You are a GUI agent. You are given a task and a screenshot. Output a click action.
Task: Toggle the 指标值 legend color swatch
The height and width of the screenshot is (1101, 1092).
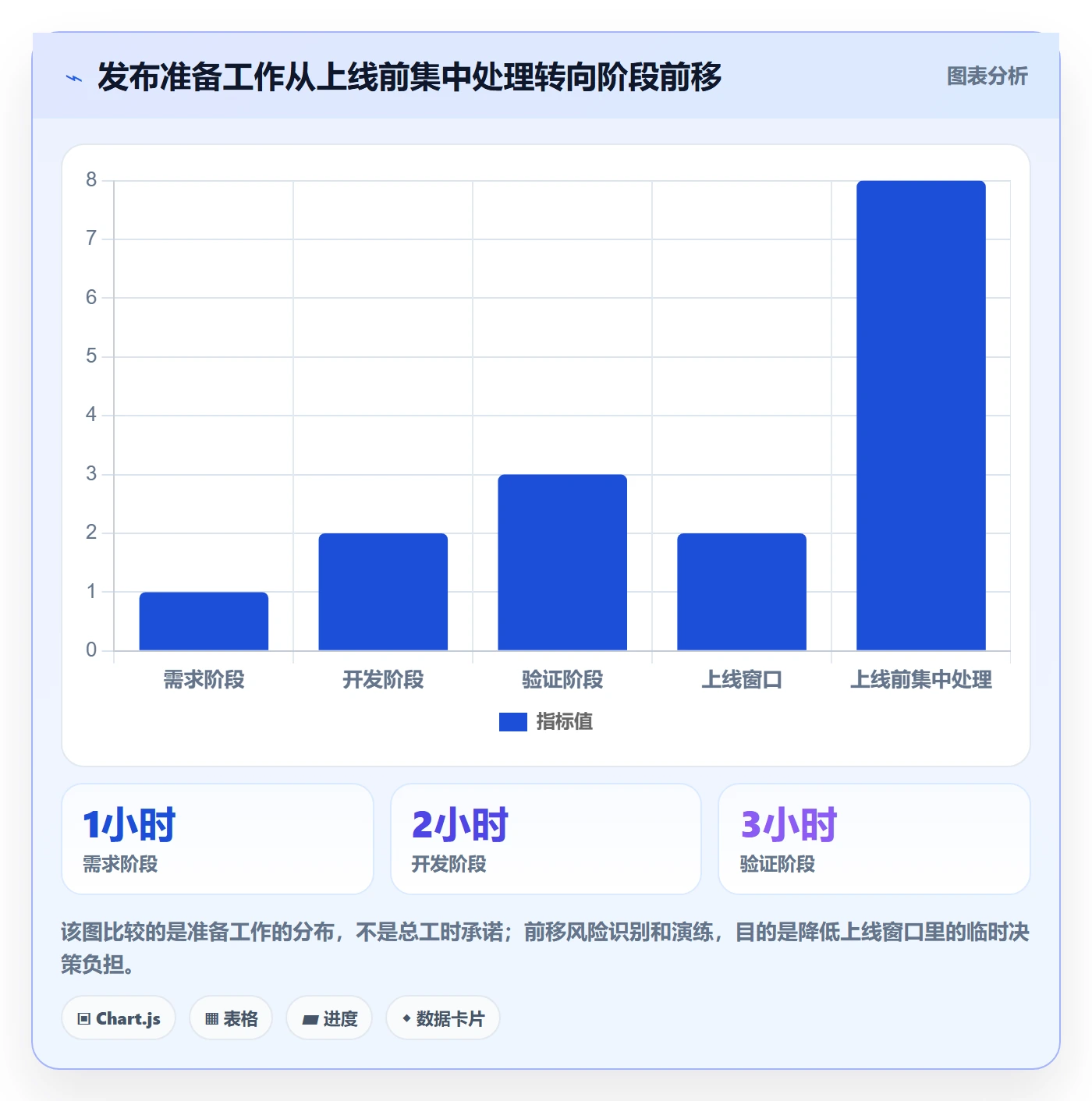pyautogui.click(x=512, y=722)
